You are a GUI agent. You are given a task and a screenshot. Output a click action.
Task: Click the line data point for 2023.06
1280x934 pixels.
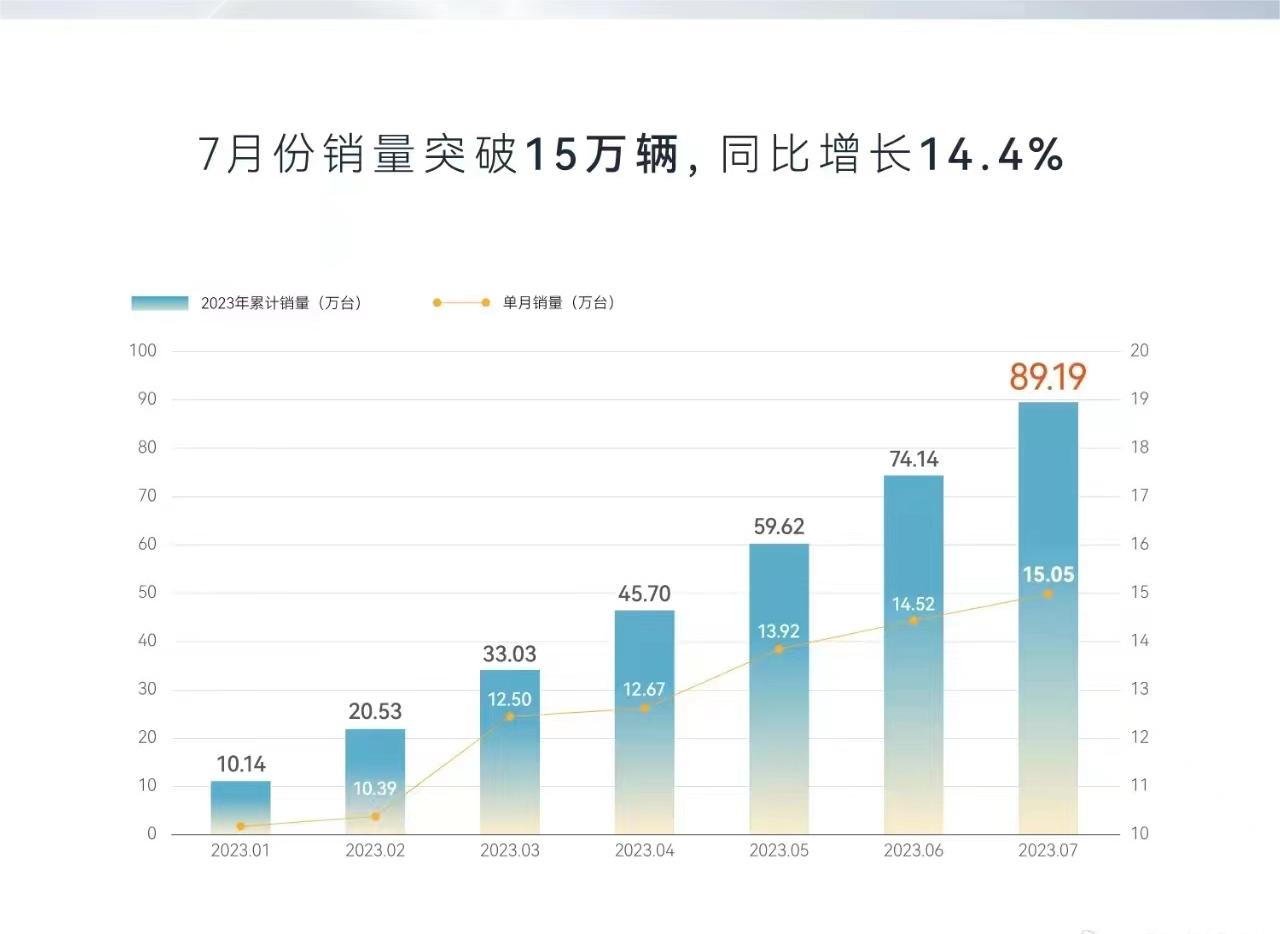913,620
